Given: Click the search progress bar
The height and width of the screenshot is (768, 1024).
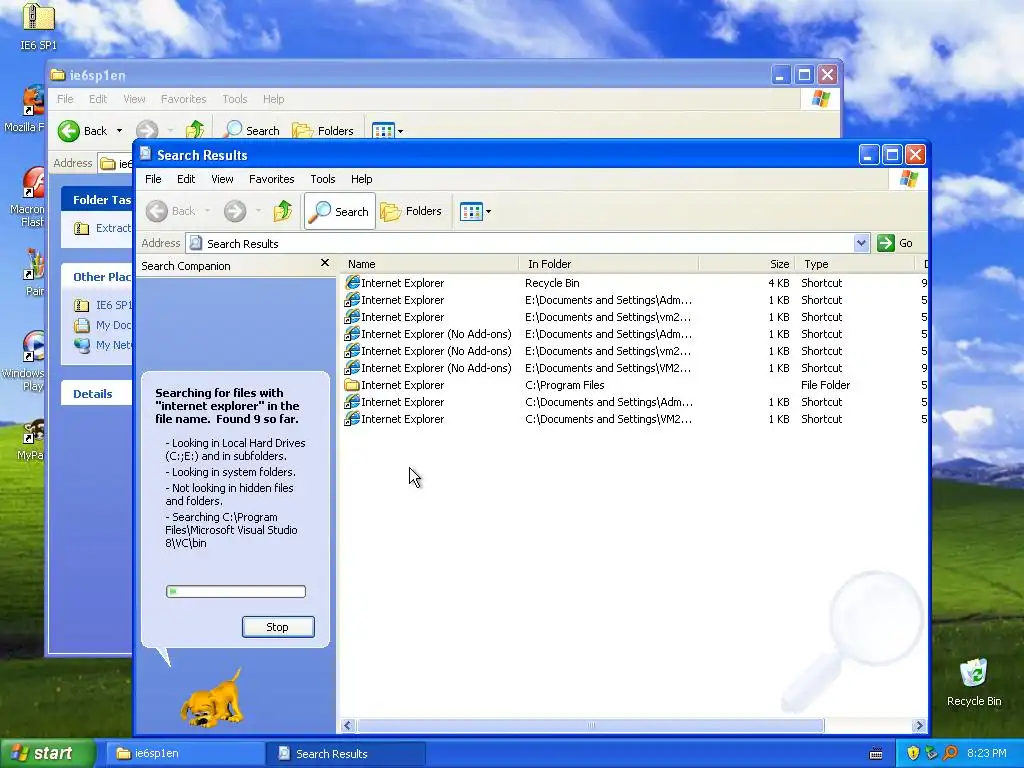Looking at the screenshot, I should [x=236, y=592].
